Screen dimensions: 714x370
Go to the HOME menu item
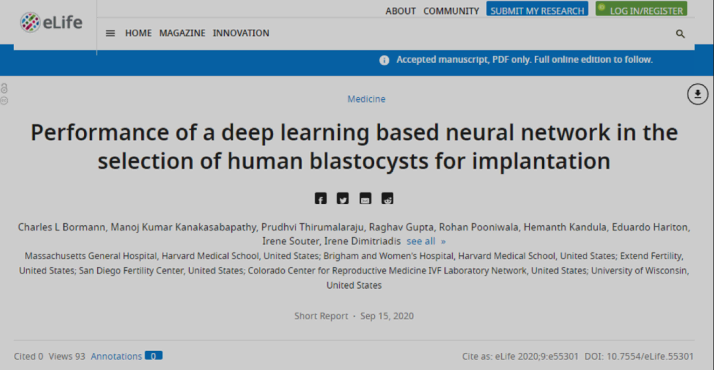tap(138, 33)
